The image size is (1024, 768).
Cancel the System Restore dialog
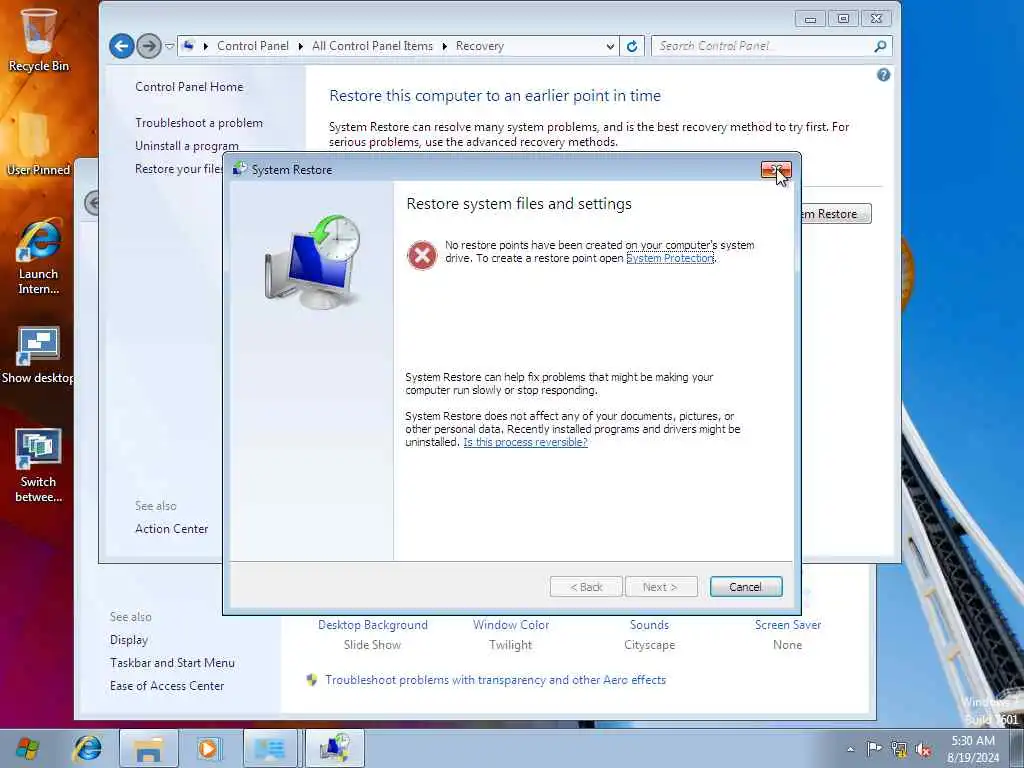(x=746, y=586)
